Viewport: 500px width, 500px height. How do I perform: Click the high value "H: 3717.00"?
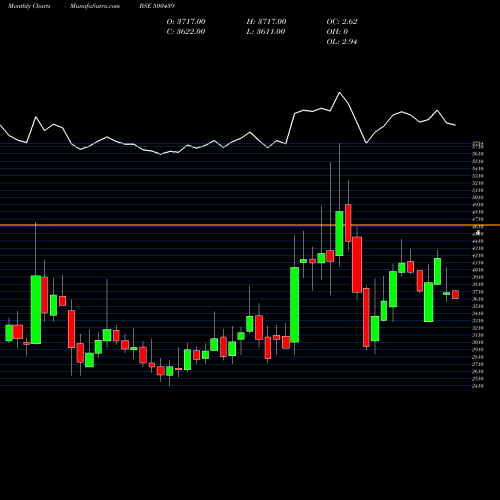266,22
